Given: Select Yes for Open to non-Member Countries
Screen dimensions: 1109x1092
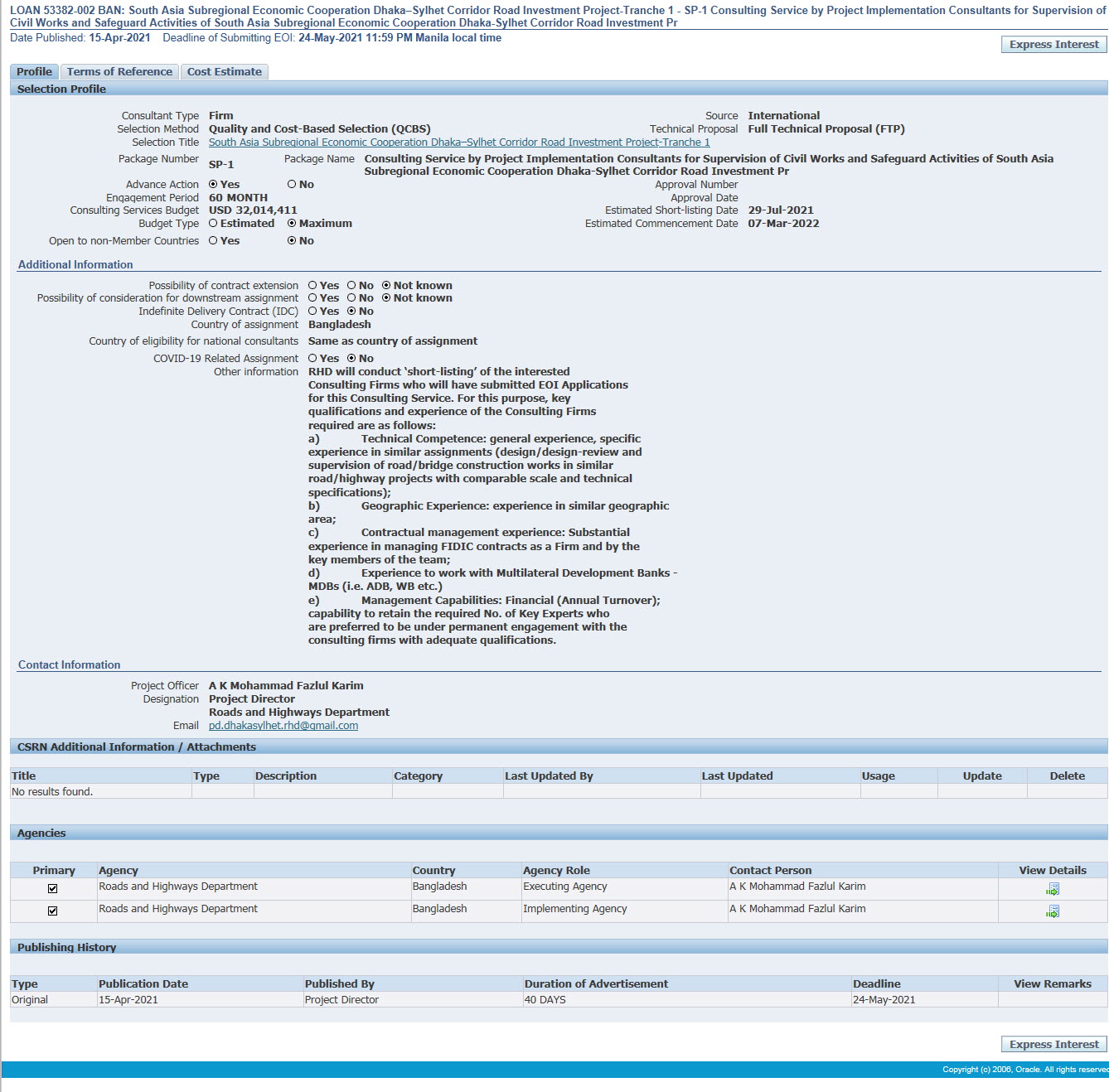Looking at the screenshot, I should (213, 241).
